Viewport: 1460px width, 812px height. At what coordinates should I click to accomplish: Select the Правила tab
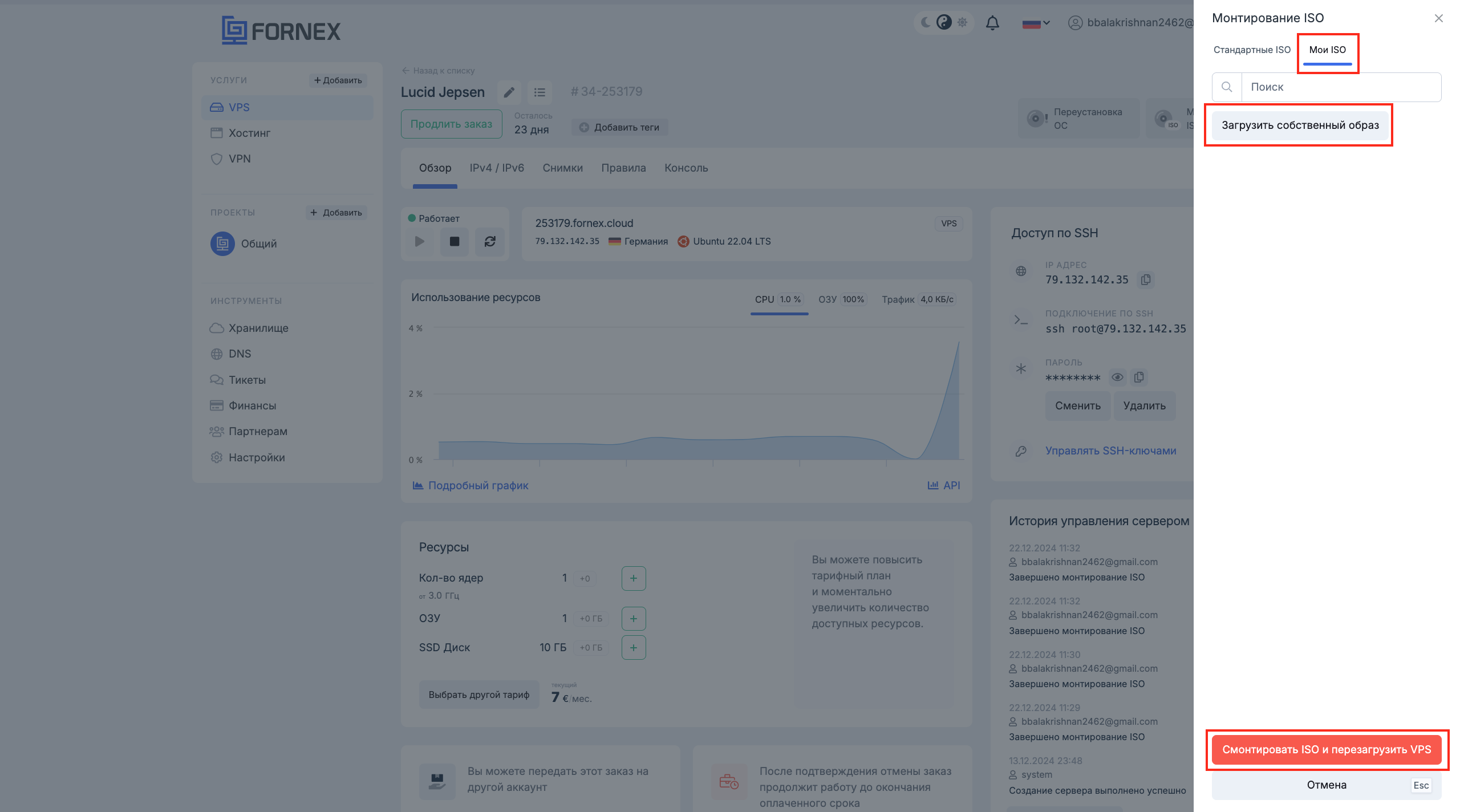tap(623, 168)
